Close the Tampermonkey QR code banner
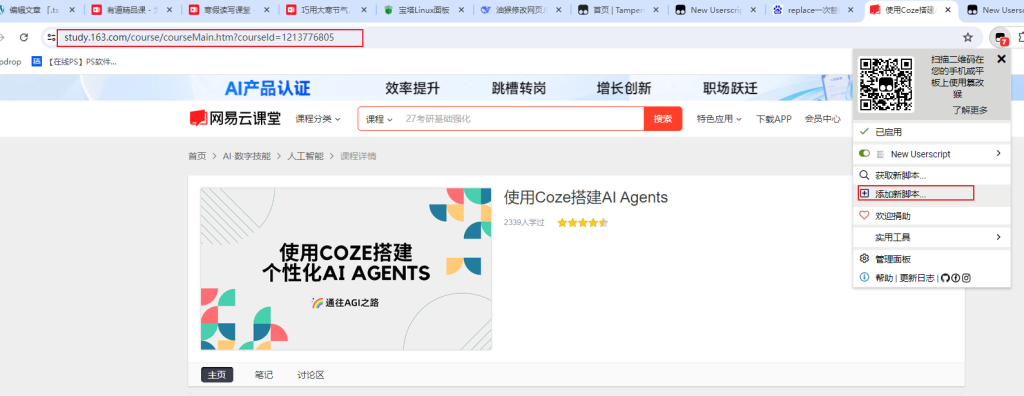Image resolution: width=1024 pixels, height=396 pixels. pyautogui.click(x=1002, y=59)
